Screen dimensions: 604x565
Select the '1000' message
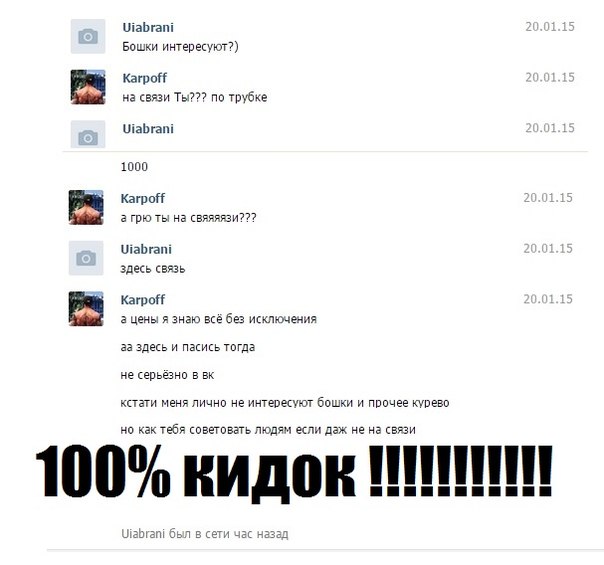coord(134,167)
